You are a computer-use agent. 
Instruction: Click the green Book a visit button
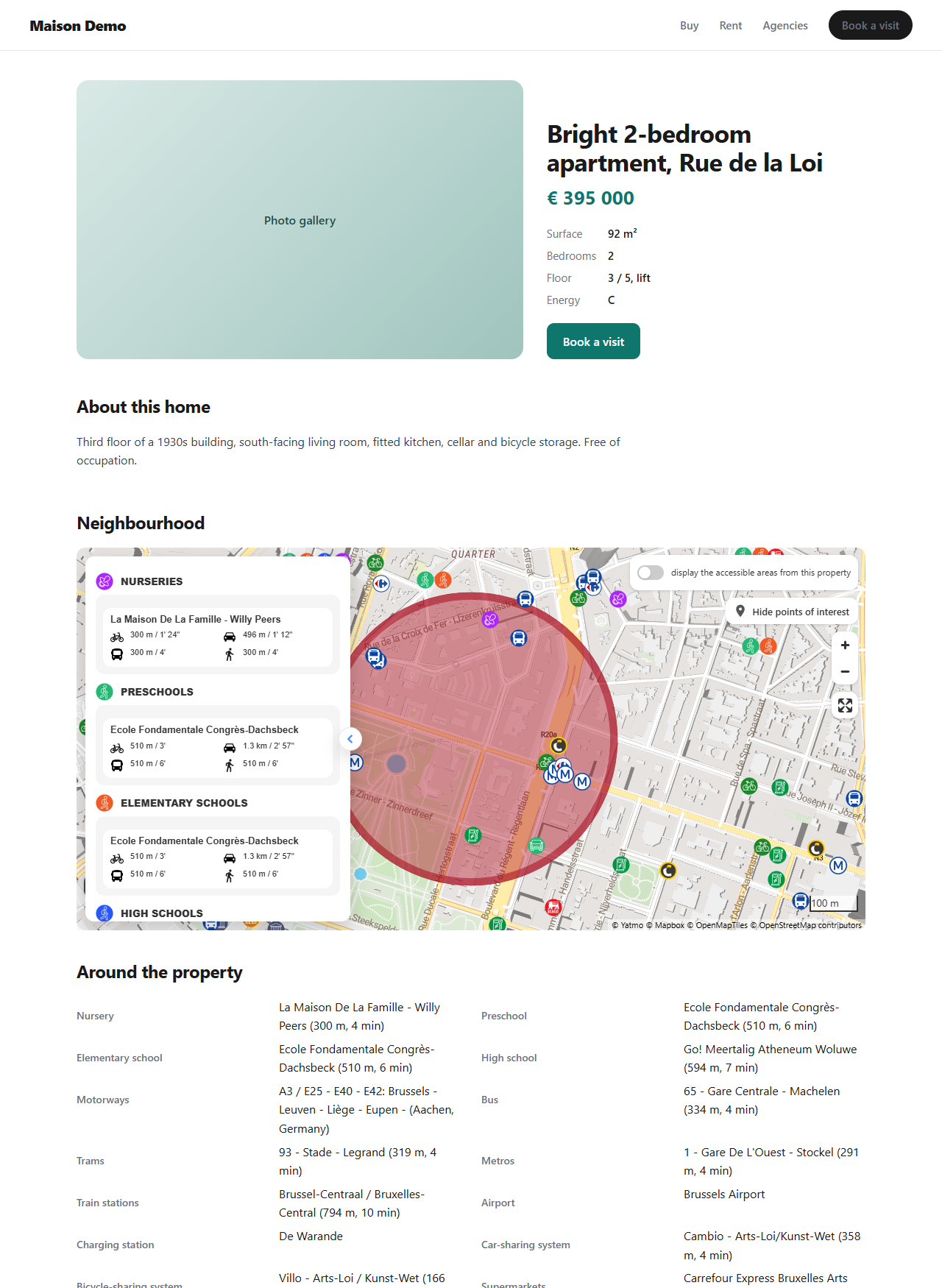[x=593, y=342]
